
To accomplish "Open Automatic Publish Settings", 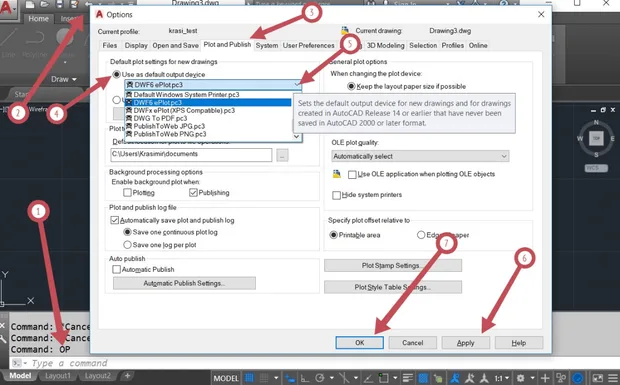I will tap(184, 283).
